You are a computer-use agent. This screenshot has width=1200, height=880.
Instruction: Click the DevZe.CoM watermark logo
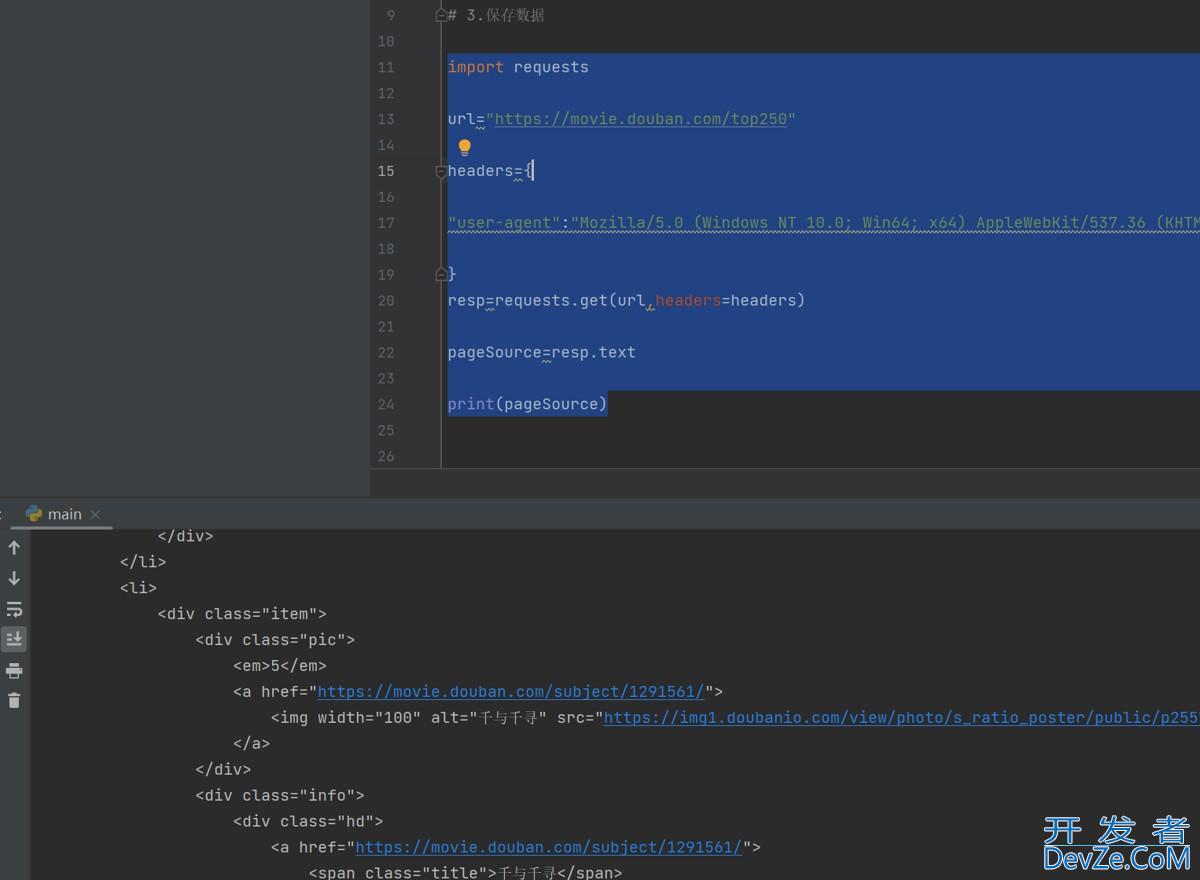click(1116, 845)
